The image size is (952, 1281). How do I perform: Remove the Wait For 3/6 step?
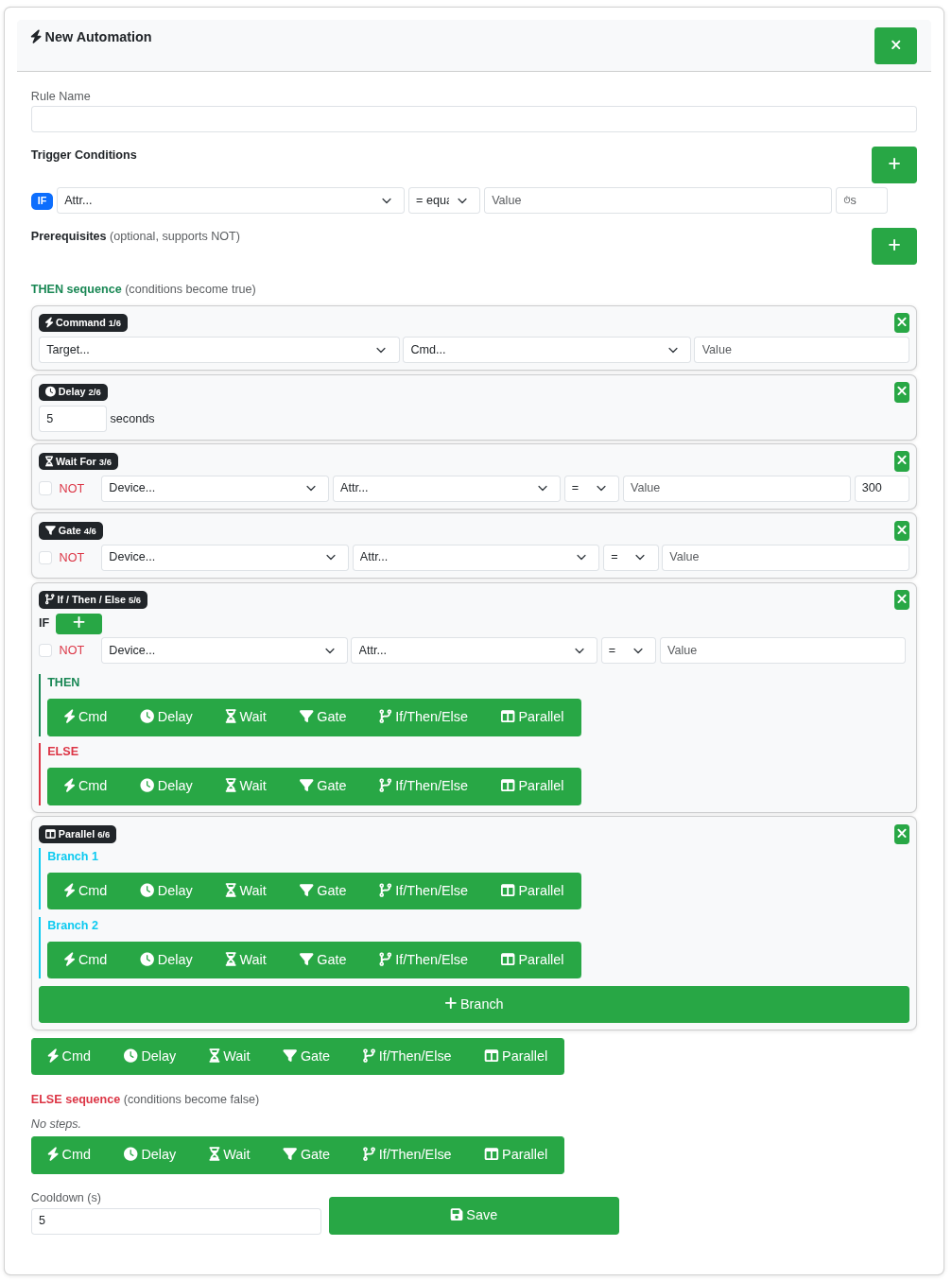(x=902, y=460)
